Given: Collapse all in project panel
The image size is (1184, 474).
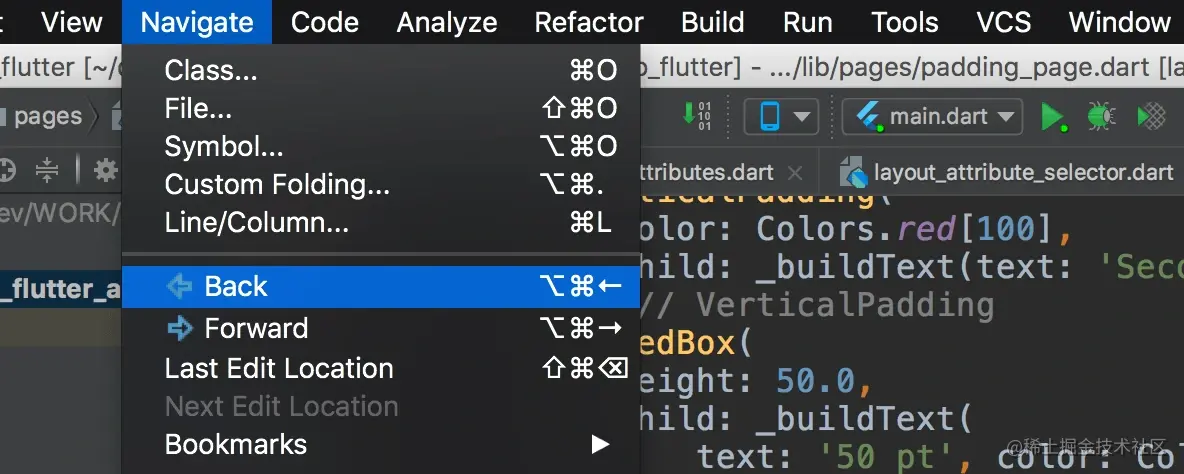Looking at the screenshot, I should 47,171.
